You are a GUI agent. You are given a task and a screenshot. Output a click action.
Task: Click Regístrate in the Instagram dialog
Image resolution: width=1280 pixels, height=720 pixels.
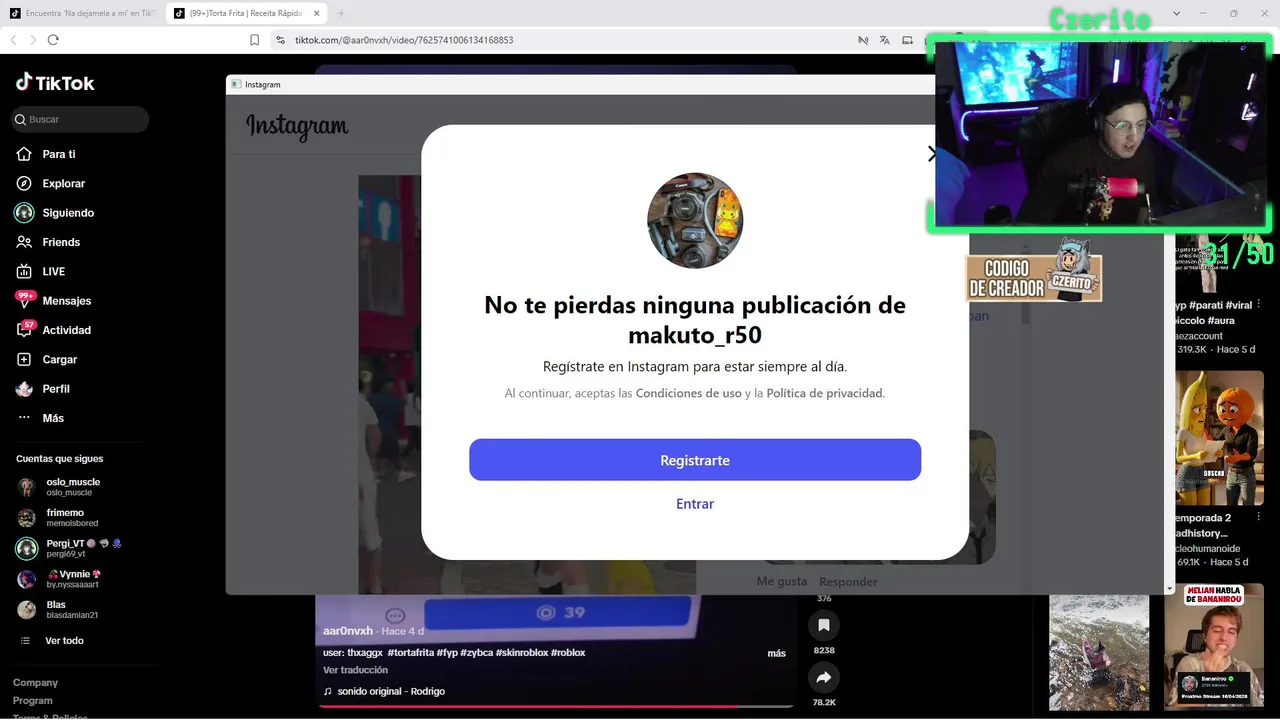click(695, 460)
